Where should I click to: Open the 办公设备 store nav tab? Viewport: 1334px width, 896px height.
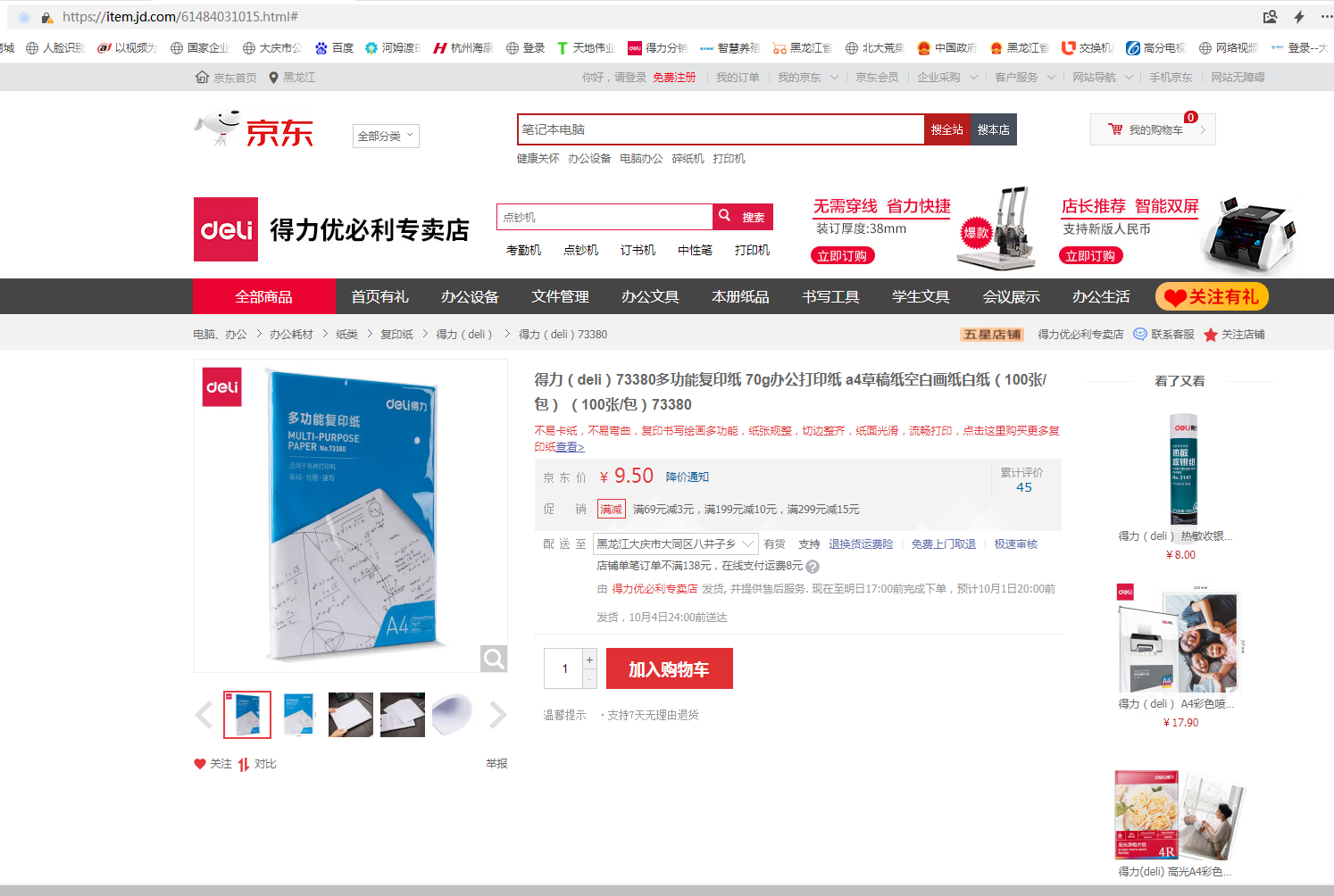click(x=470, y=296)
